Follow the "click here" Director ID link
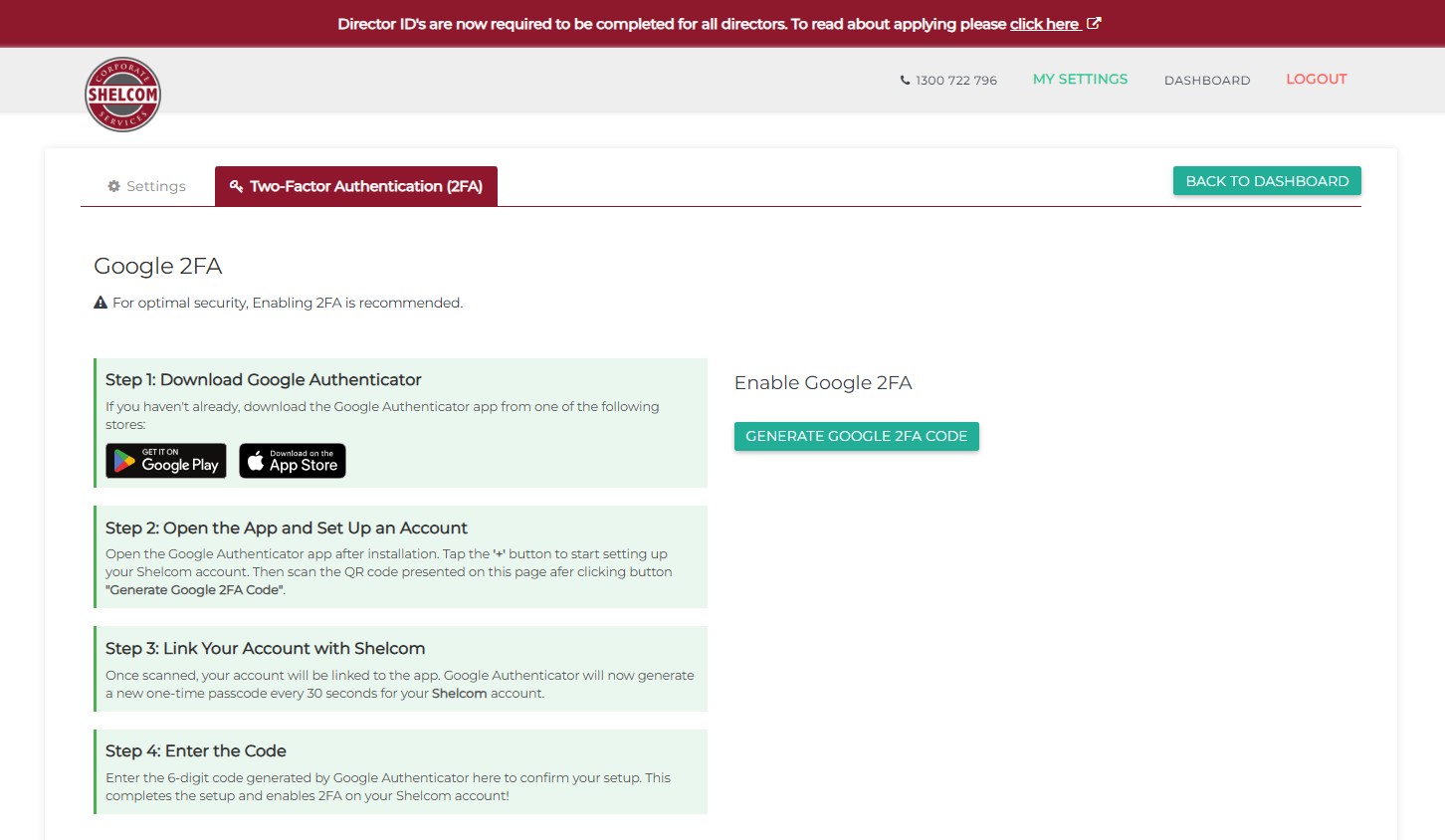This screenshot has height=840, width=1445. coord(1044,24)
